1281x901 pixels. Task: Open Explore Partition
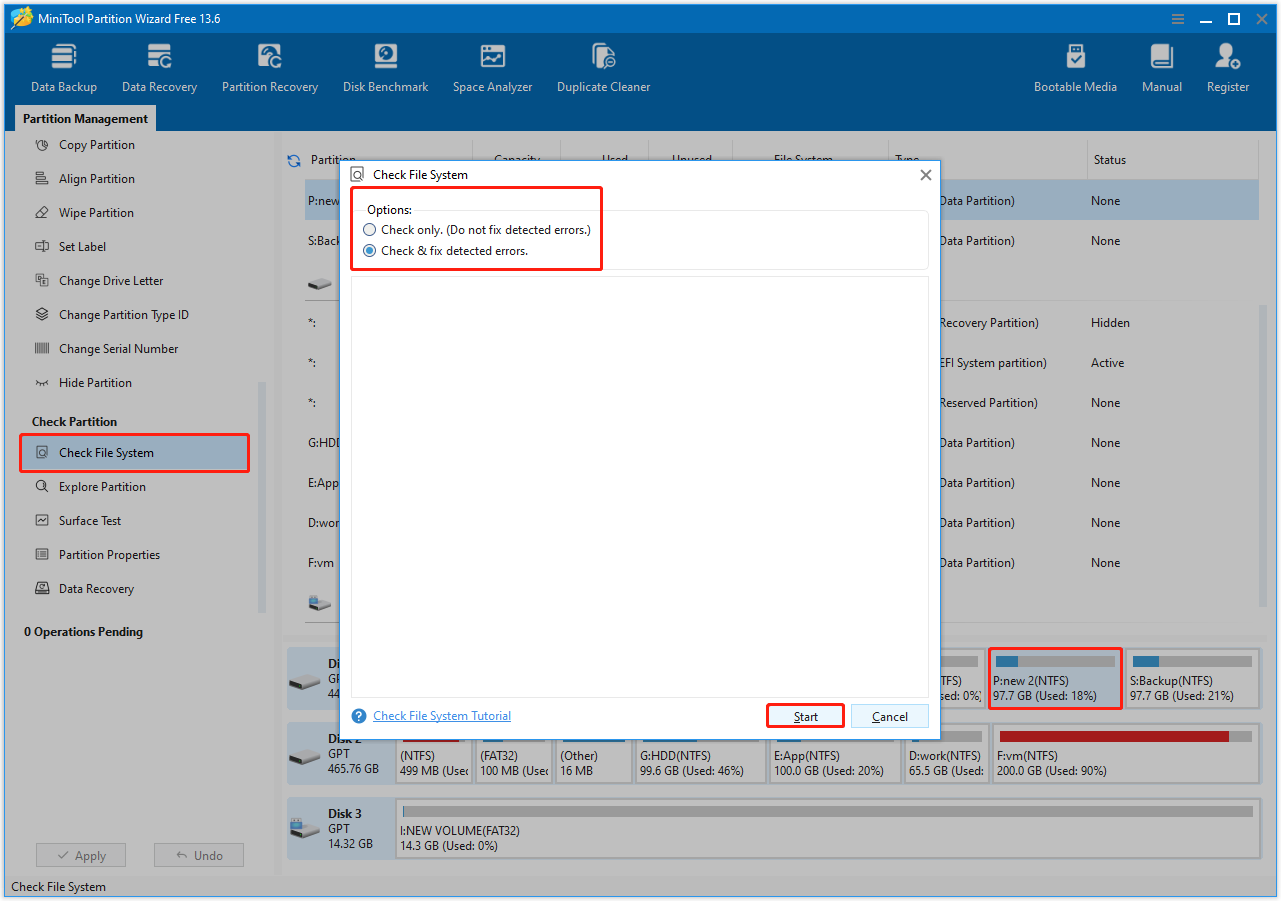pyautogui.click(x=102, y=487)
